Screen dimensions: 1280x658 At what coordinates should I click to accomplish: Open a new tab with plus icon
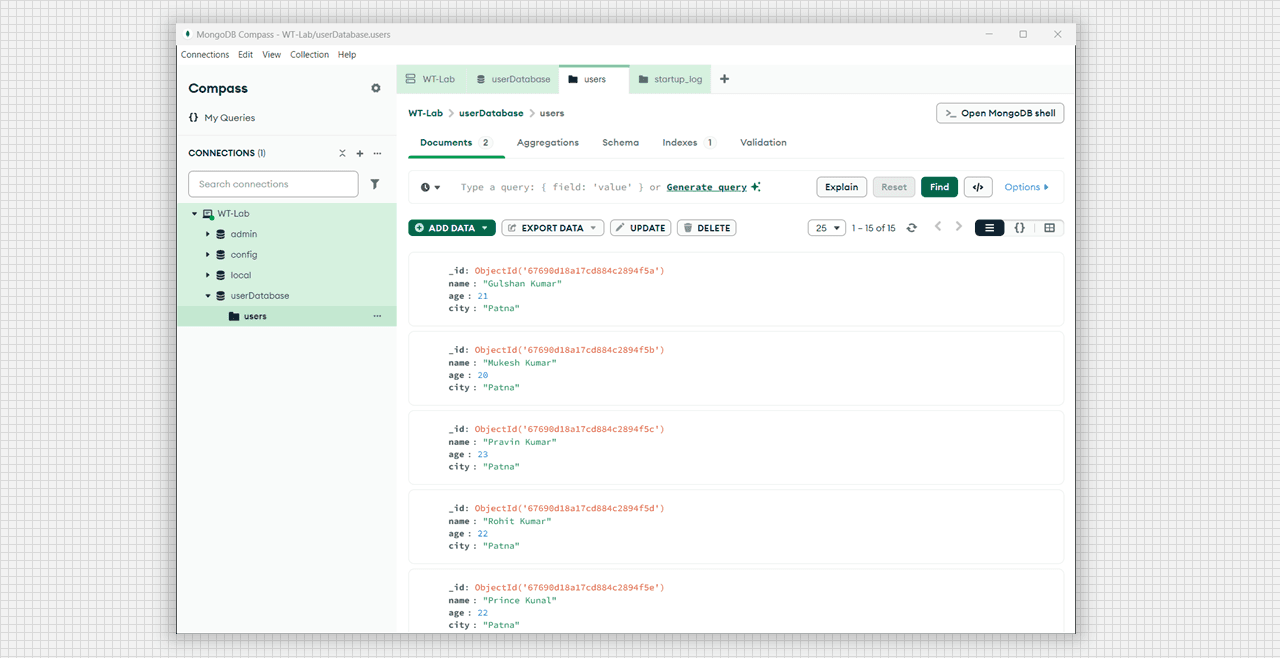pyautogui.click(x=724, y=79)
